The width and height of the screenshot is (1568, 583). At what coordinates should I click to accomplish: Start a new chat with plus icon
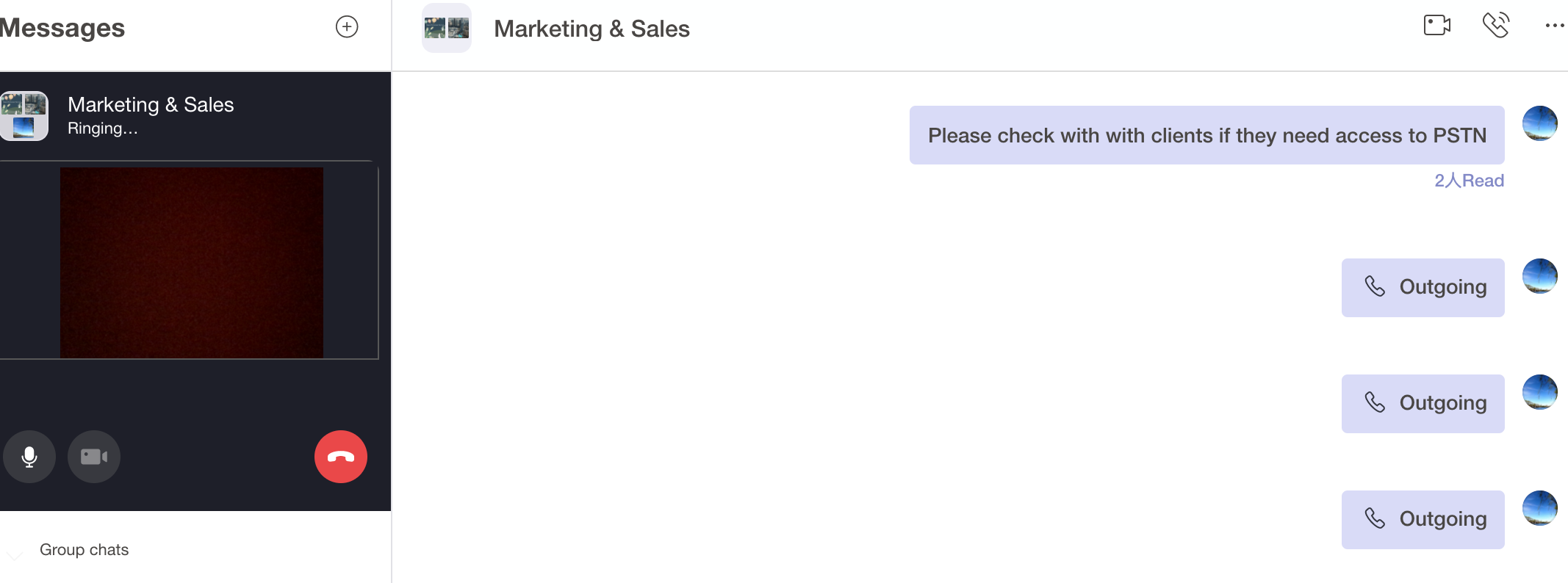(347, 27)
